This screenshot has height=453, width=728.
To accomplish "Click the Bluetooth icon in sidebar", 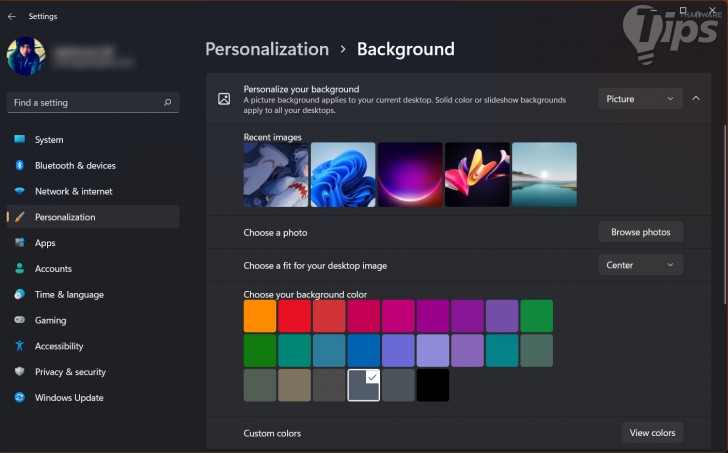I will tap(20, 165).
